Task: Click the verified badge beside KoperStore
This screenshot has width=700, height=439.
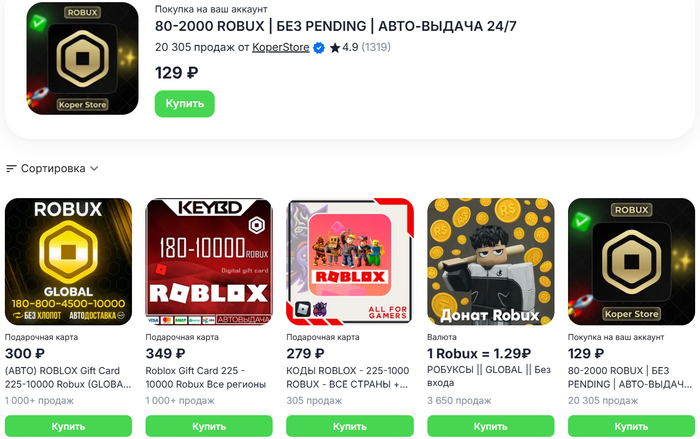Action: tap(319, 47)
